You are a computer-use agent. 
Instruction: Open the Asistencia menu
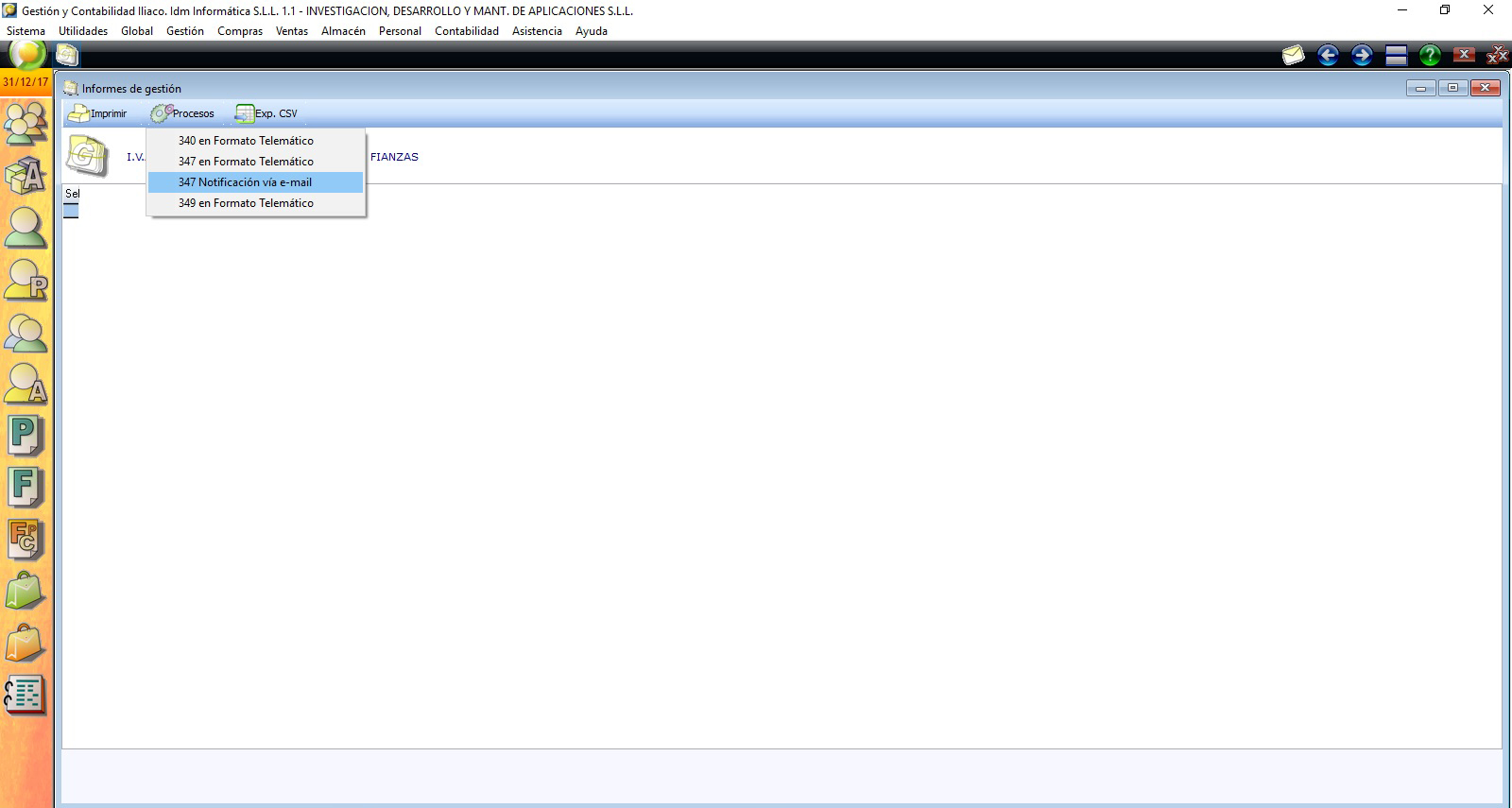click(537, 31)
